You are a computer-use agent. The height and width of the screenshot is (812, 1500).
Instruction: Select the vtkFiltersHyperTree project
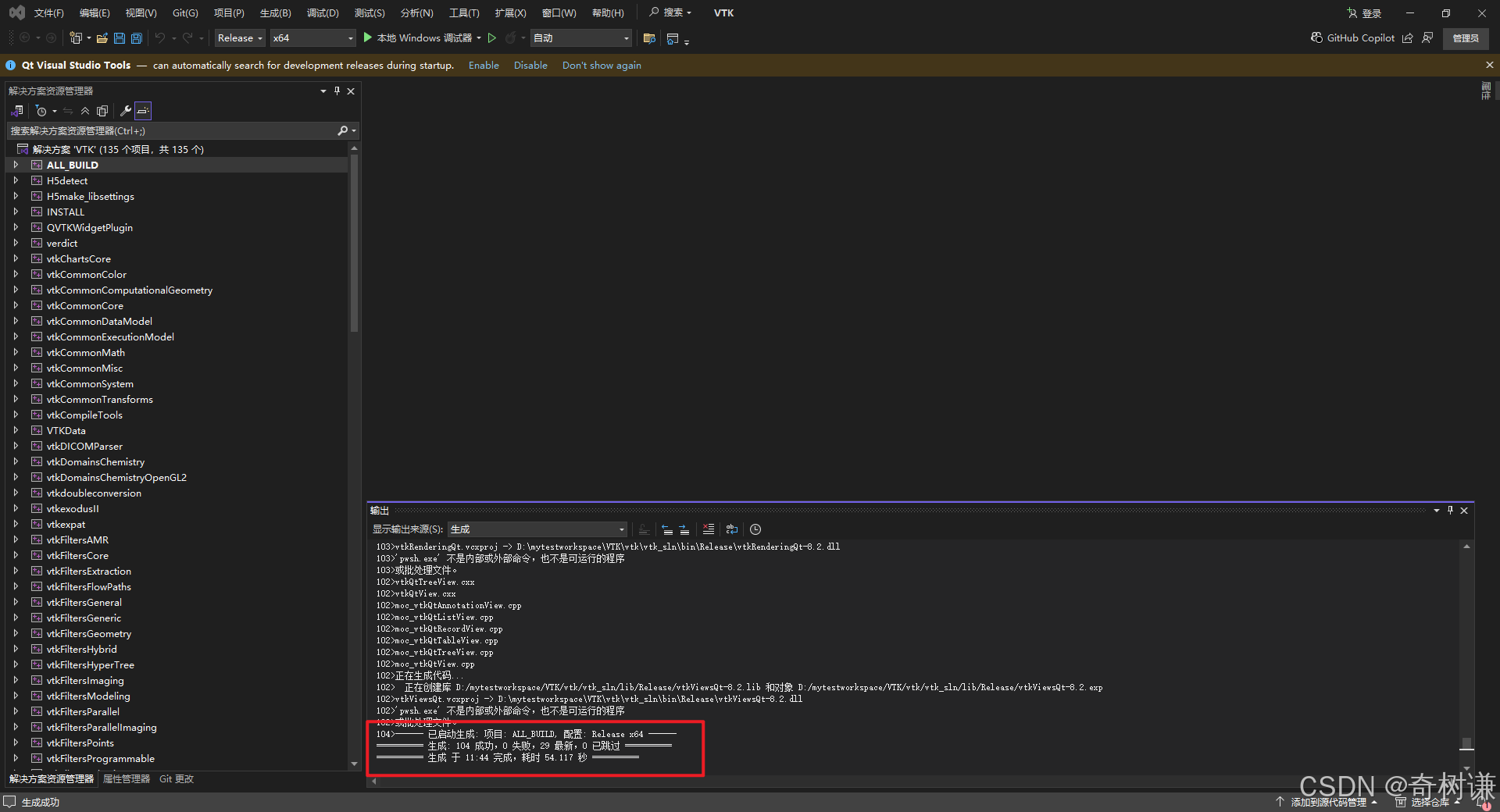91,664
